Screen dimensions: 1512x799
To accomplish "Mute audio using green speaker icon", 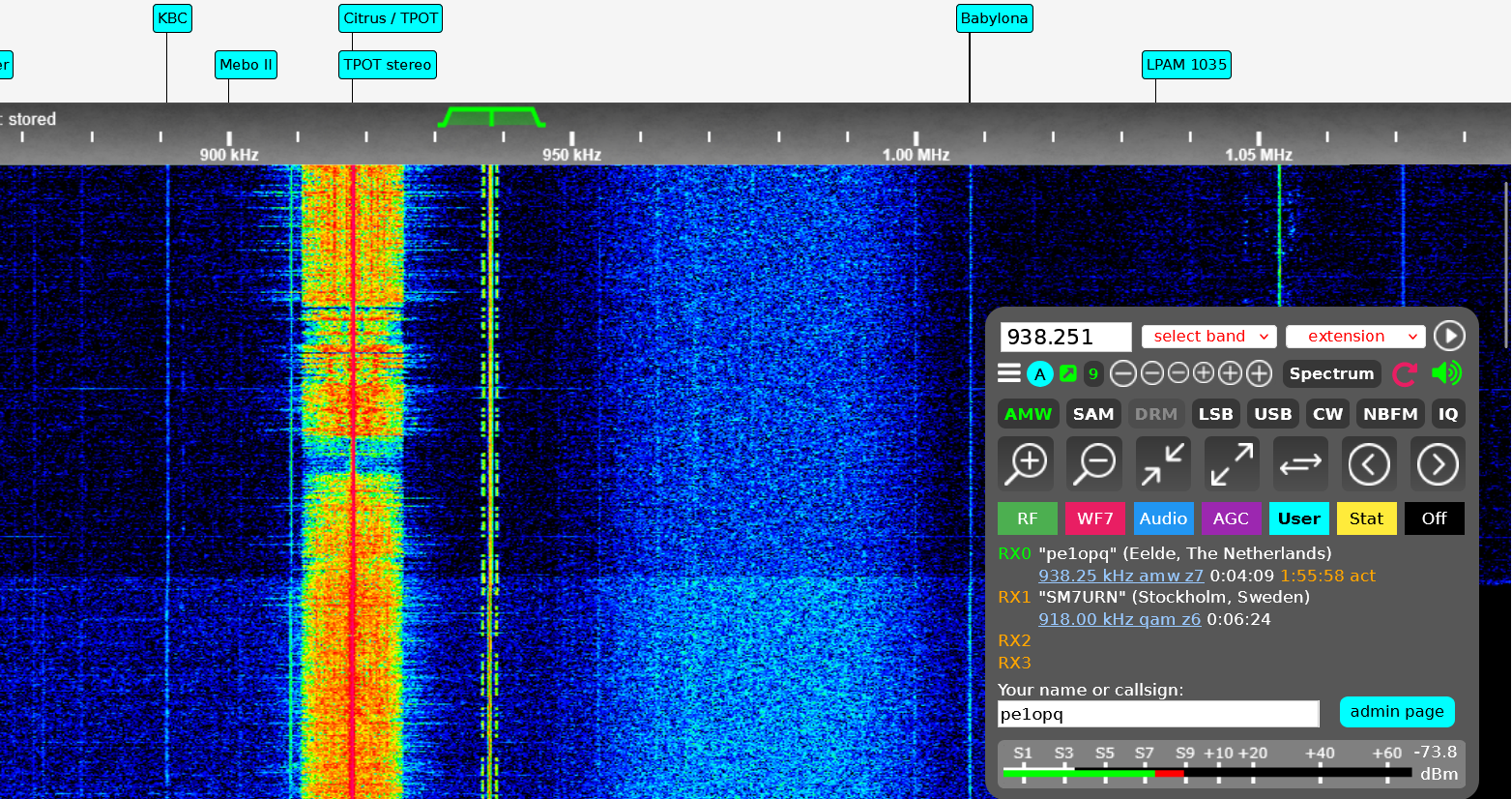I will [1446, 373].
